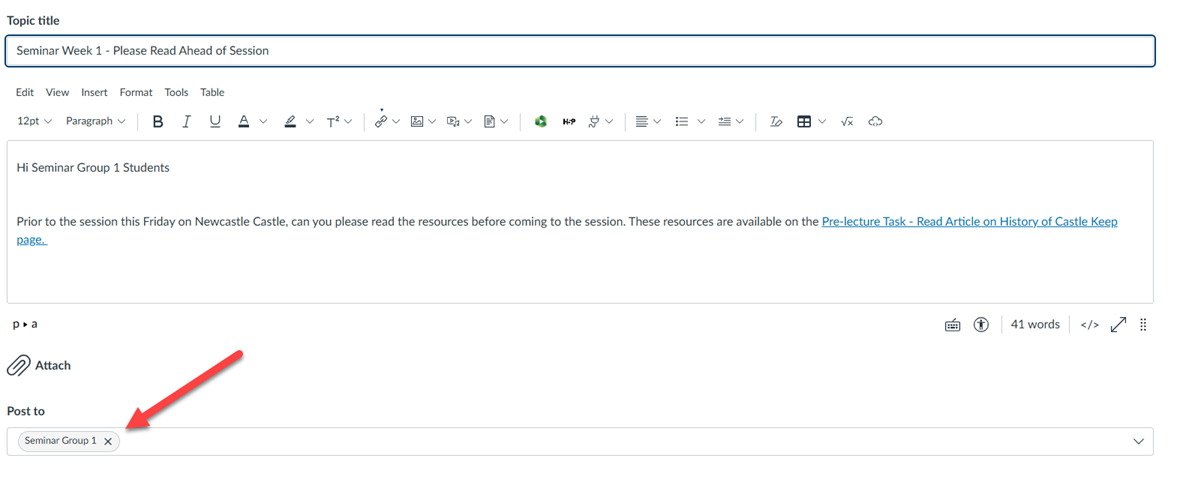Click the text alignment icon
1186x479 pixels.
pos(642,121)
